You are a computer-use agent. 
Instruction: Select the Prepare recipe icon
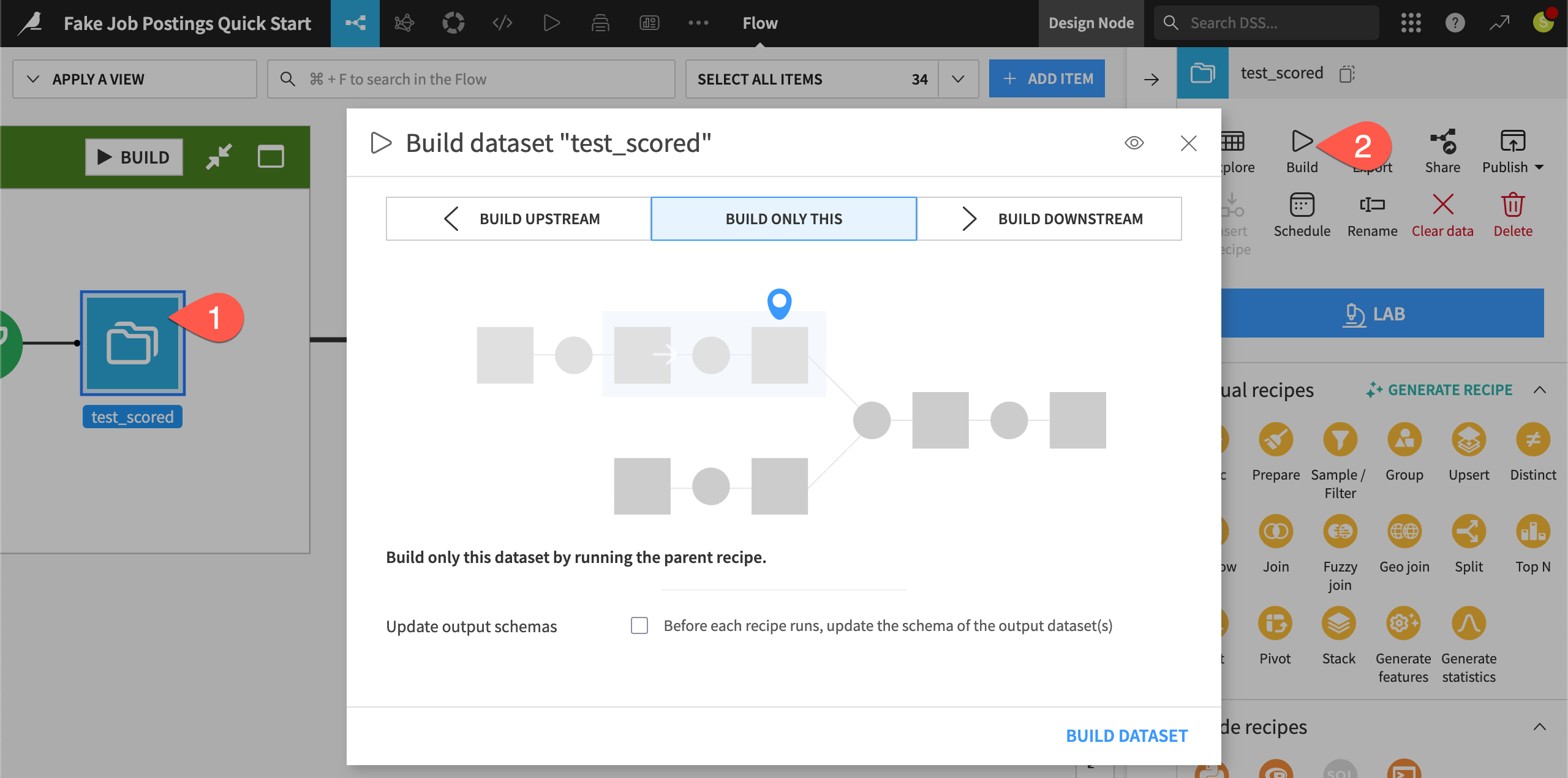click(1276, 440)
